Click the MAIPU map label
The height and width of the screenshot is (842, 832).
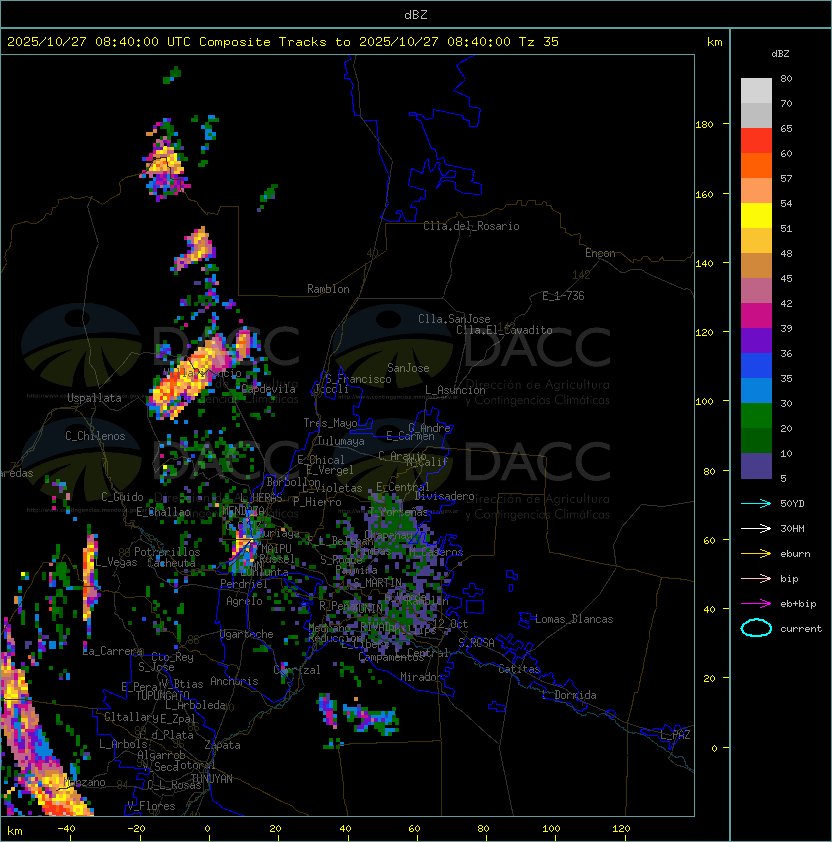click(x=276, y=549)
